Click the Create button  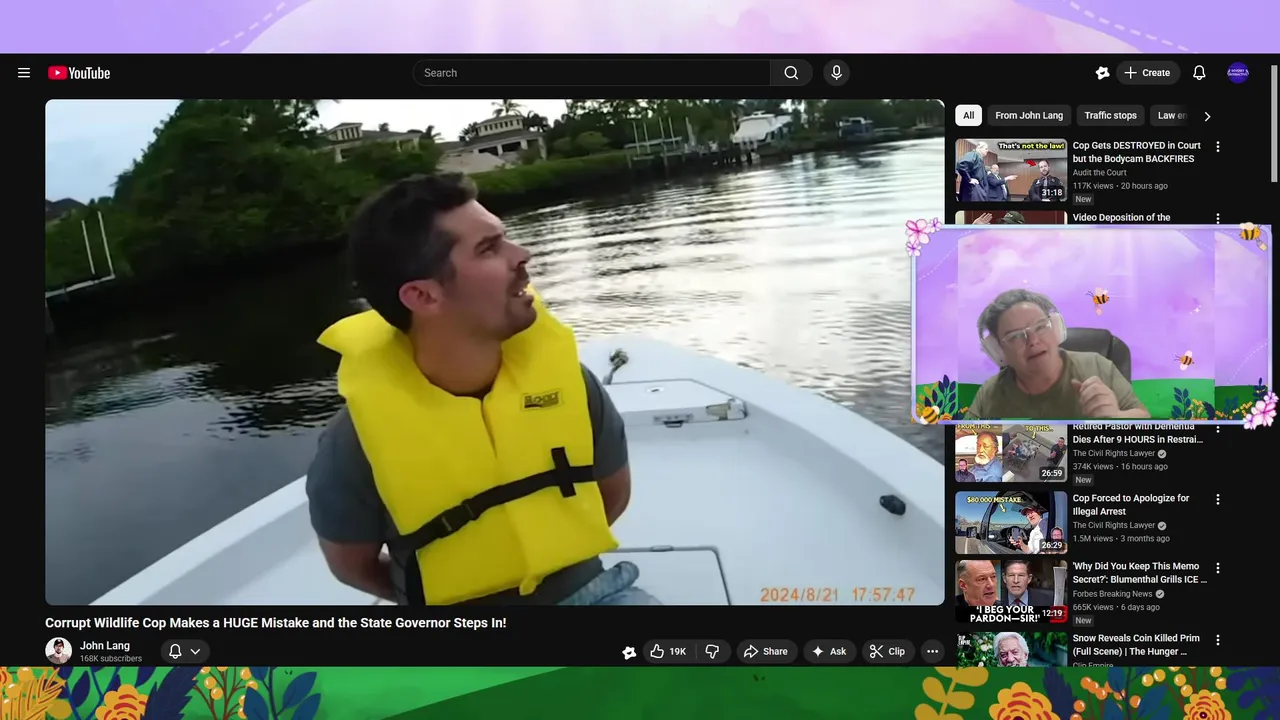point(1148,73)
